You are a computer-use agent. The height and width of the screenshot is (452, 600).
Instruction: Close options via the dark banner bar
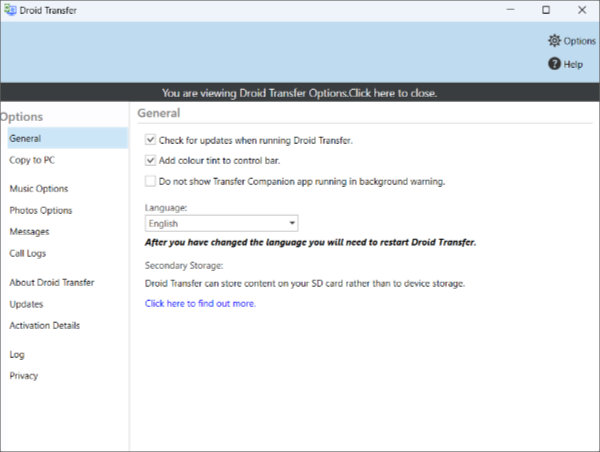tap(300, 92)
